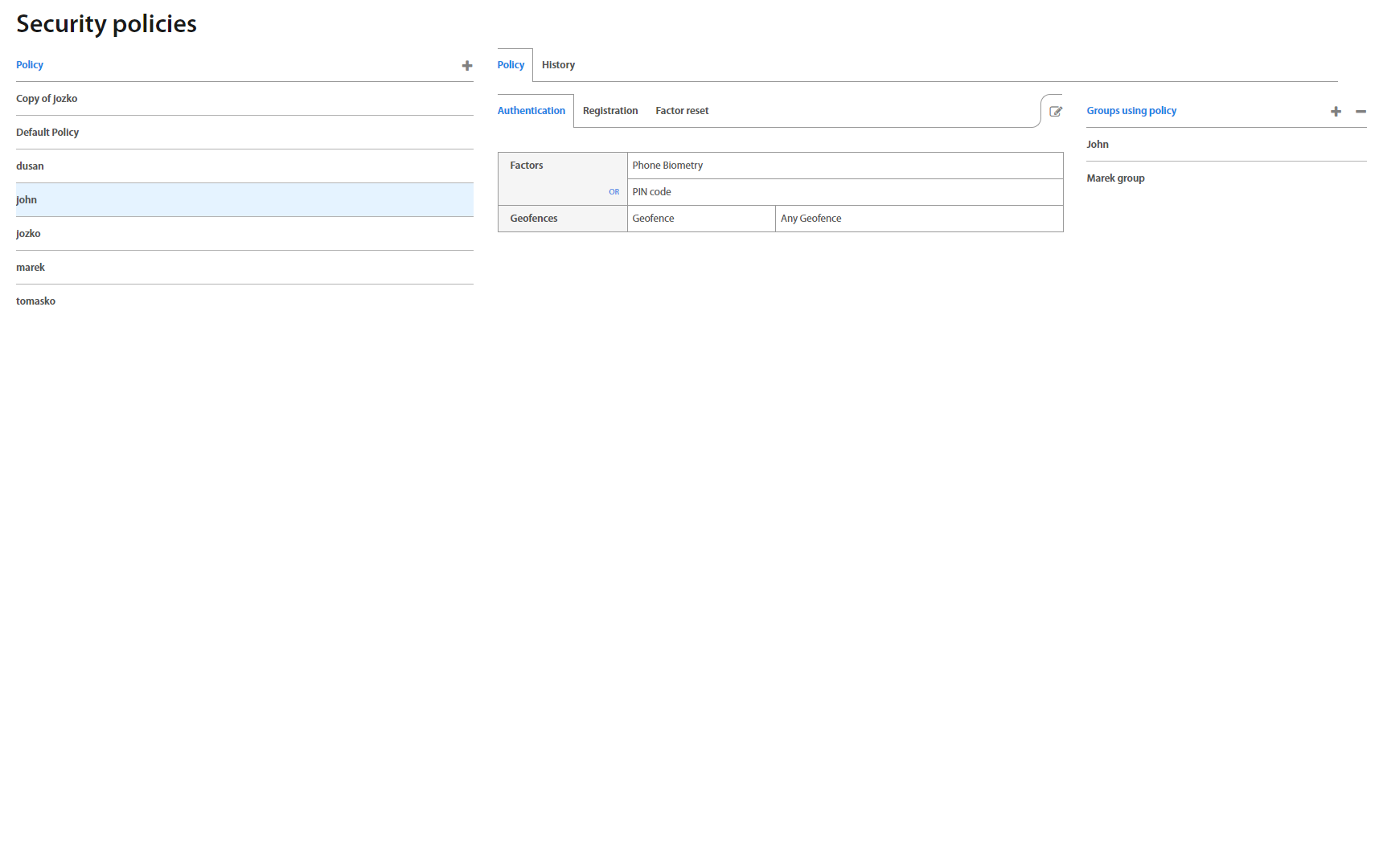Remove a group from this policy
The height and width of the screenshot is (868, 1383).
coord(1360,112)
